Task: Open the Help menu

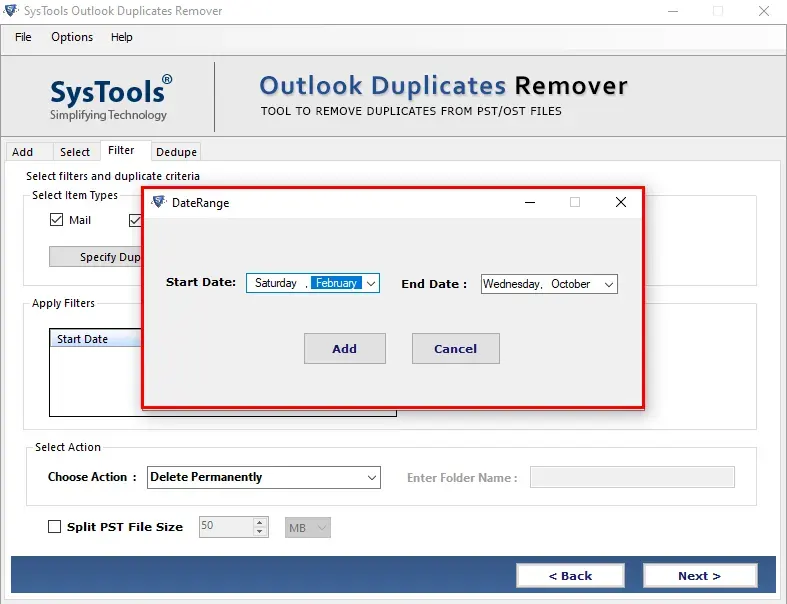Action: pyautogui.click(x=121, y=37)
